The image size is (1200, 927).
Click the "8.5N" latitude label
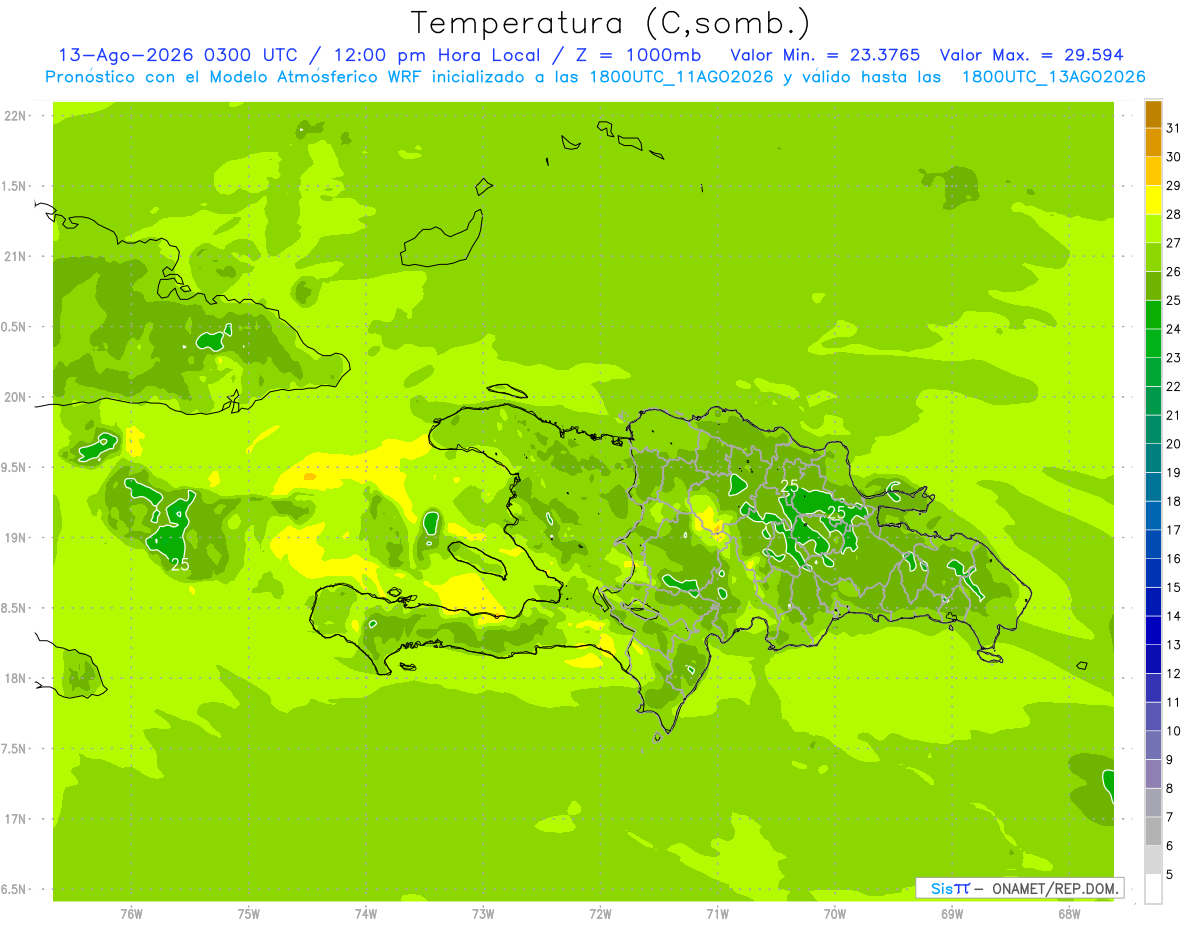(x=15, y=608)
